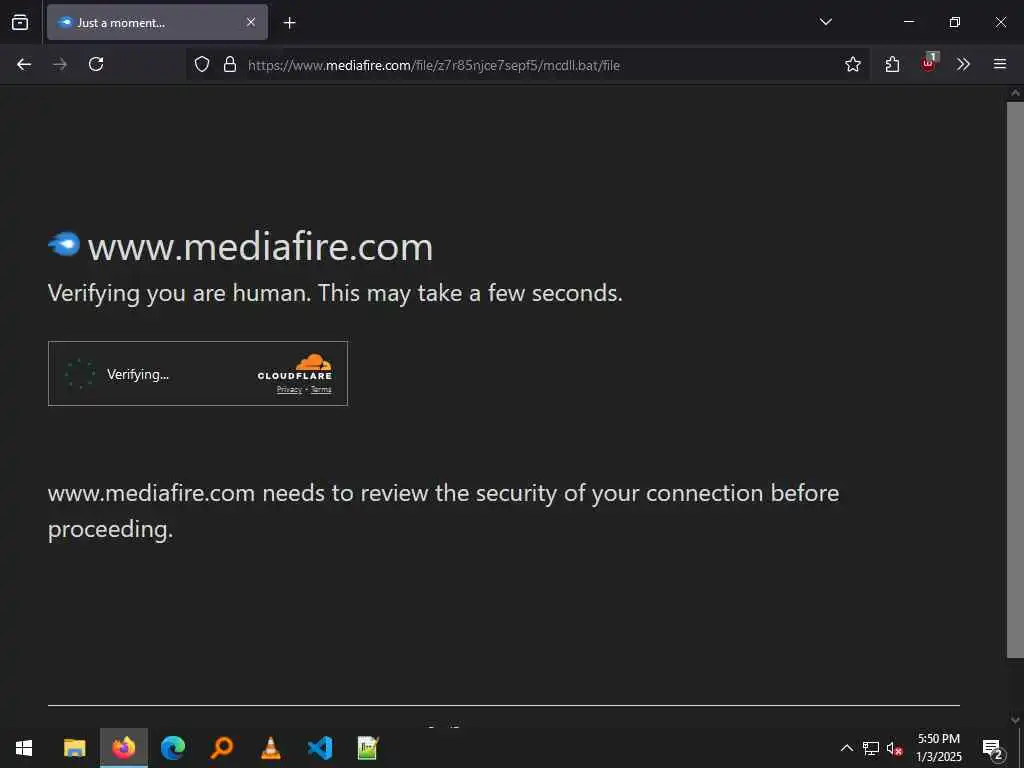Click the page vertical scrollbar thumb
Image resolution: width=1024 pixels, height=768 pixels.
[x=1015, y=379]
